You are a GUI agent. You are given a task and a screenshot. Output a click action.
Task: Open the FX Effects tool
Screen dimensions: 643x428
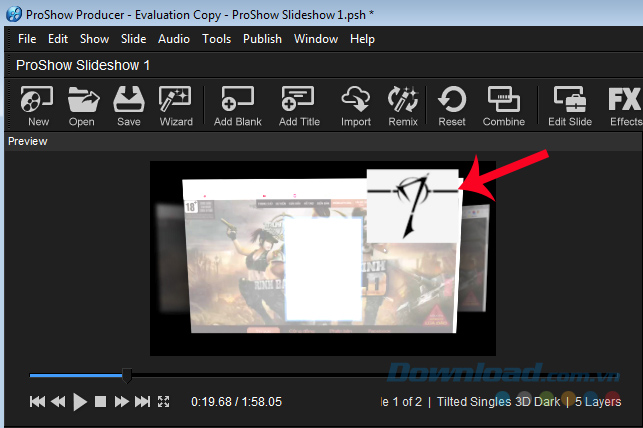pyautogui.click(x=625, y=104)
